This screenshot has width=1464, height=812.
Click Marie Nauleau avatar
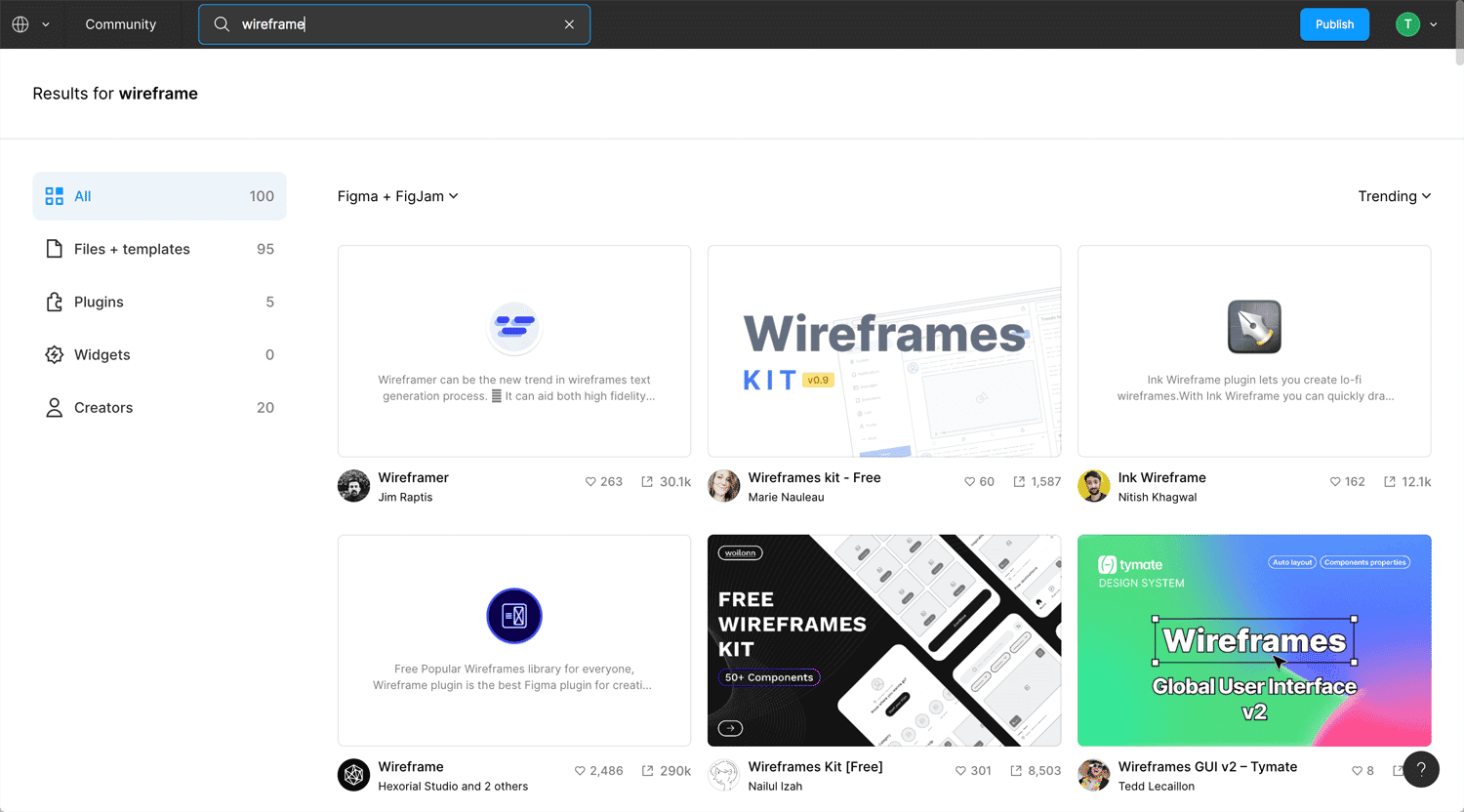click(723, 486)
